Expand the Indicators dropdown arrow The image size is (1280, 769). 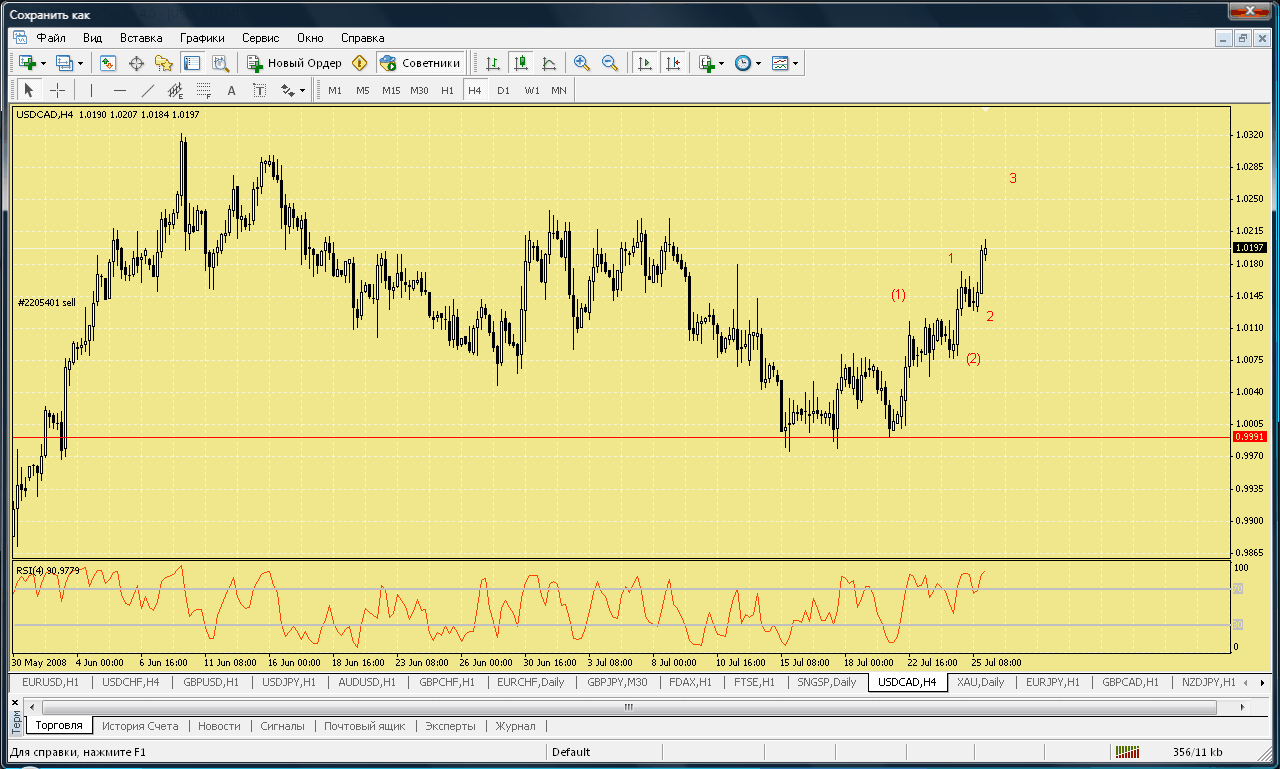point(722,63)
